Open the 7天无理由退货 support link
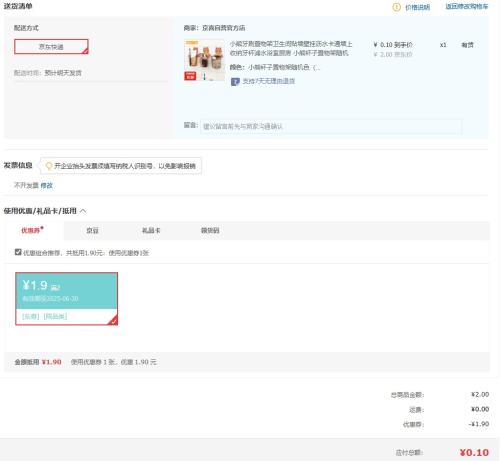 (269, 81)
